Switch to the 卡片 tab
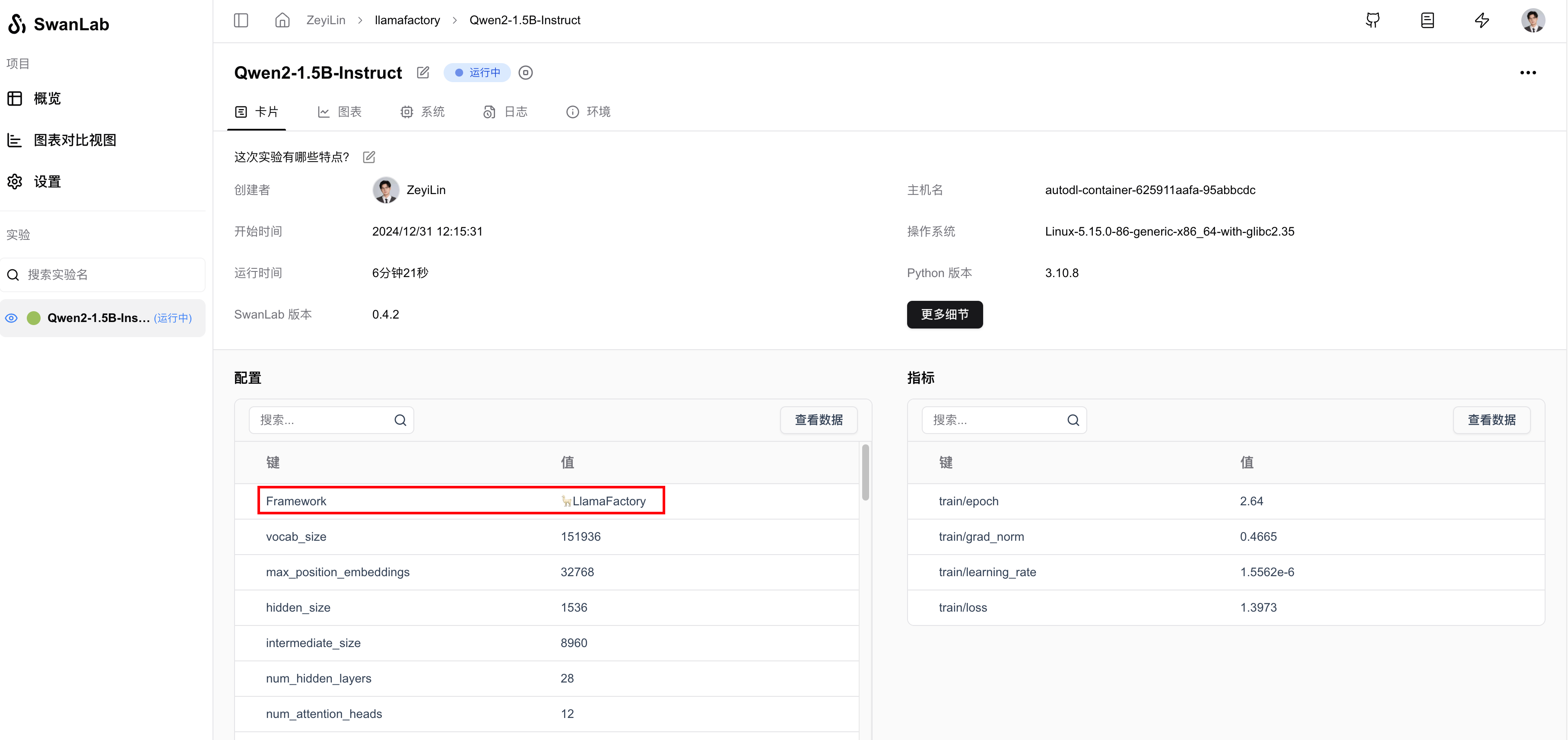 (x=257, y=112)
